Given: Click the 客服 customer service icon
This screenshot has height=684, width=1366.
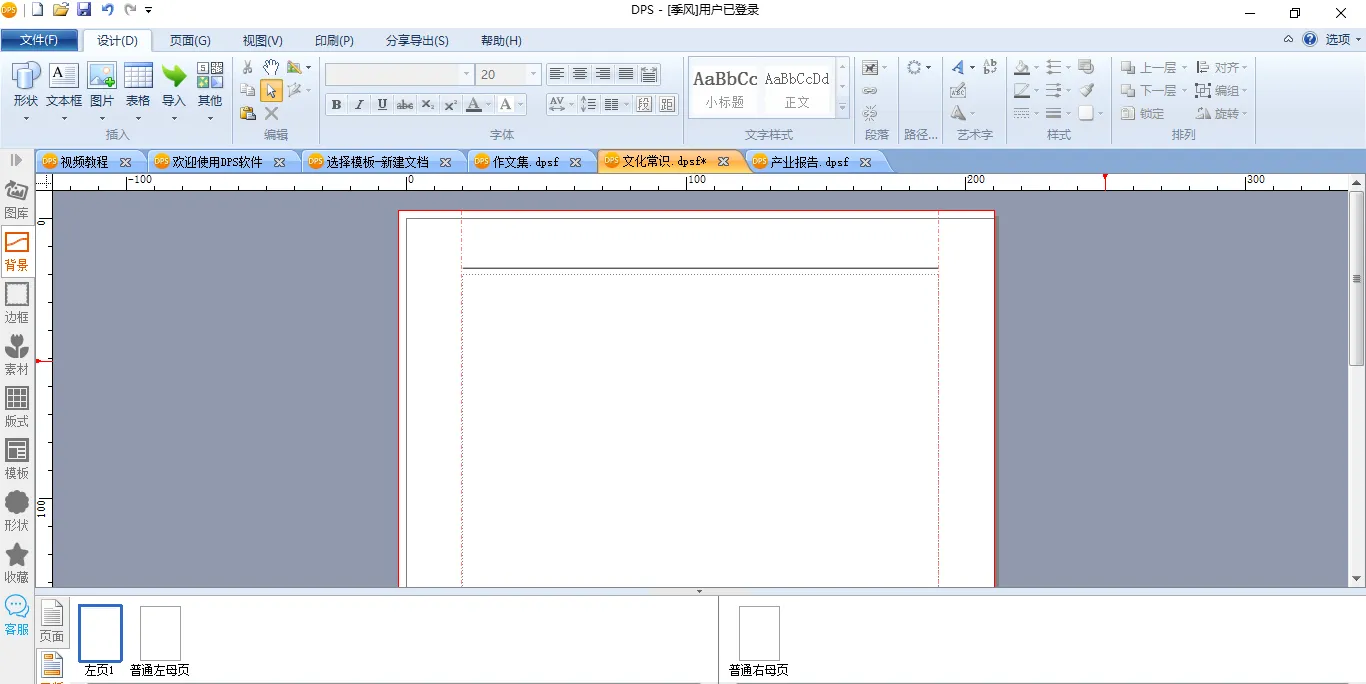Looking at the screenshot, I should (x=16, y=614).
